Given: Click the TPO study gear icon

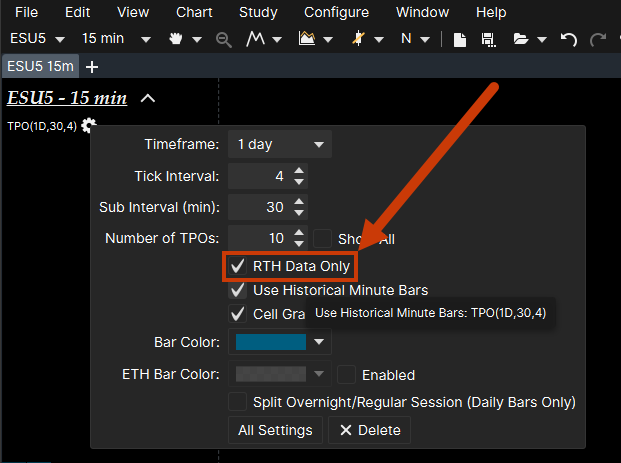Looking at the screenshot, I should coord(89,126).
